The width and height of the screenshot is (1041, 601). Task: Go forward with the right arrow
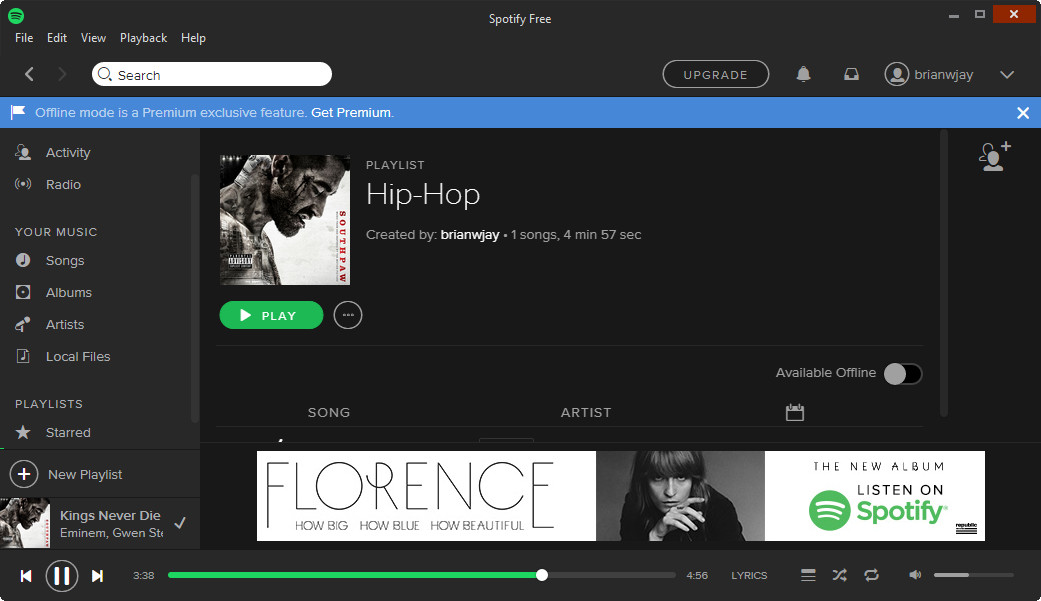62,74
